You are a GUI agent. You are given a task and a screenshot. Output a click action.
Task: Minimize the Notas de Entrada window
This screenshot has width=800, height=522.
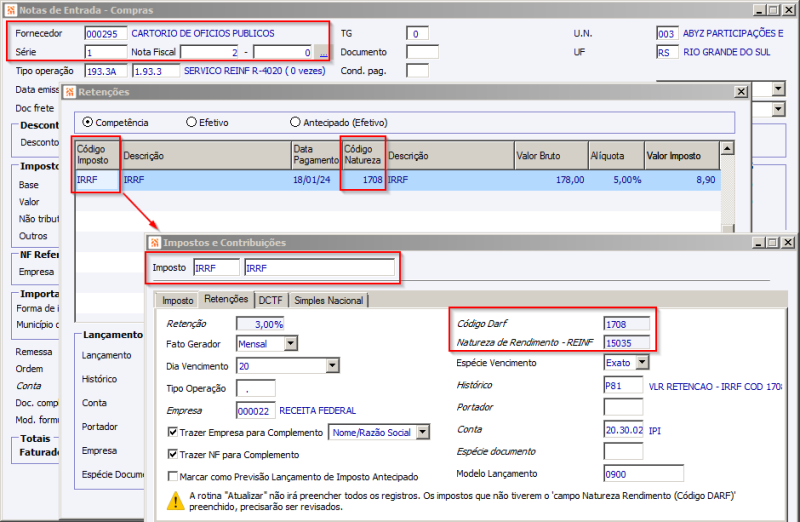click(x=759, y=10)
